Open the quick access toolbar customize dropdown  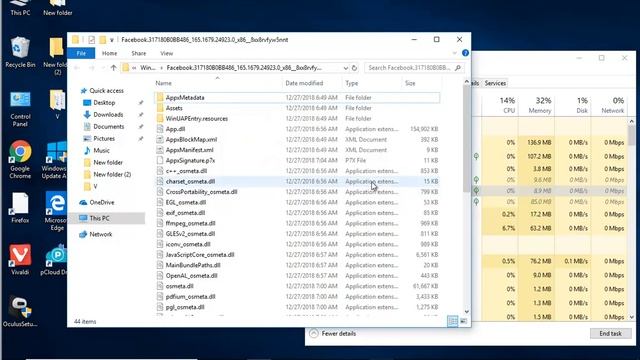click(x=111, y=40)
